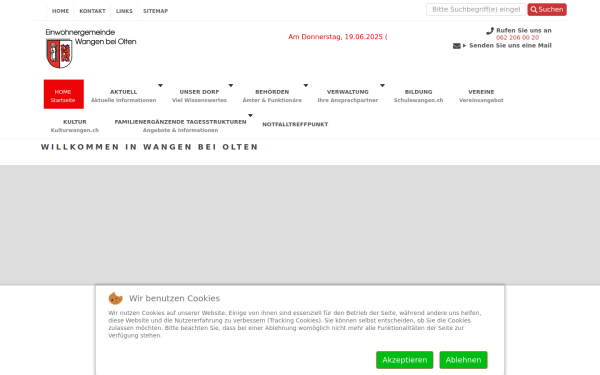Click the envelope mail icon

(457, 46)
